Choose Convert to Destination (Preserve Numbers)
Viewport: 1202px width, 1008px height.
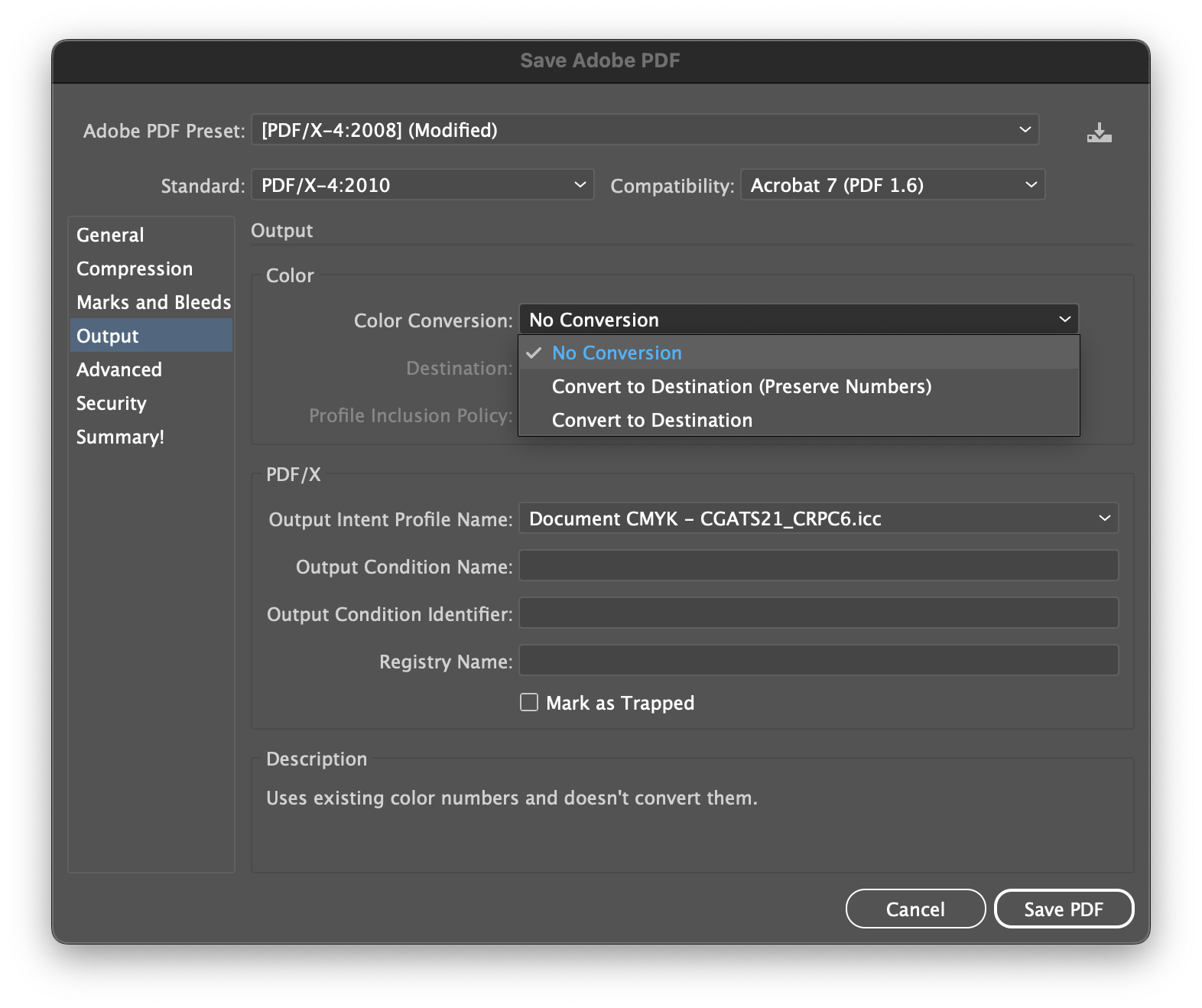pos(798,386)
